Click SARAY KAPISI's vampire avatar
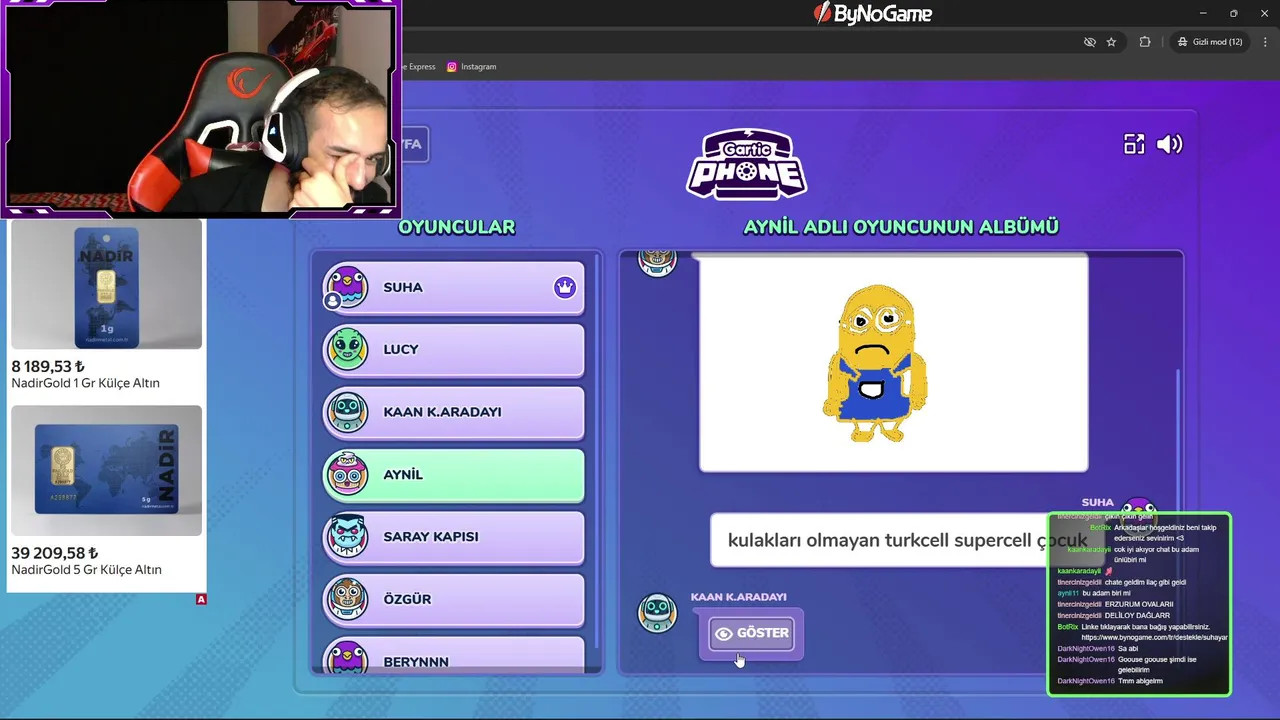This screenshot has width=1280, height=720. coord(347,537)
